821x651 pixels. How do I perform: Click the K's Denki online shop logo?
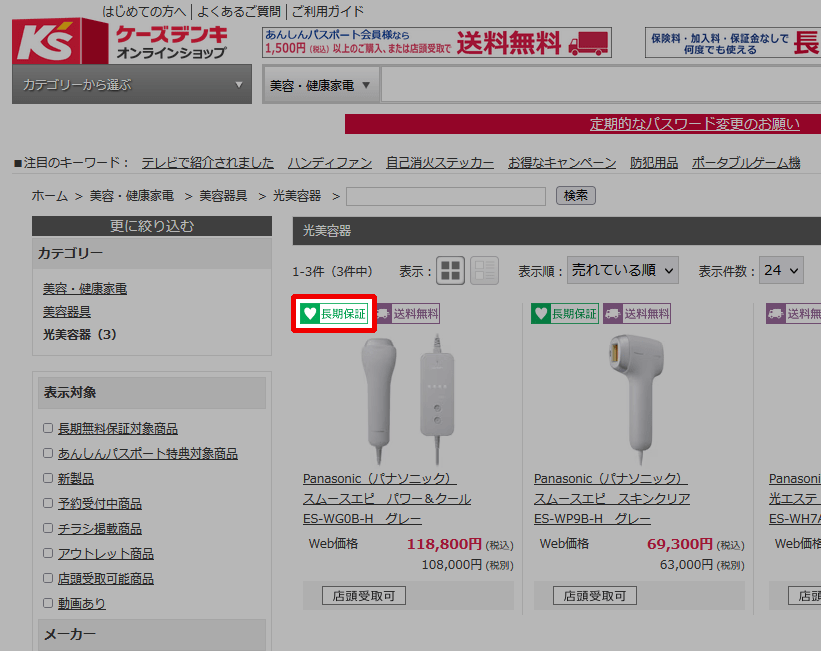click(x=119, y=40)
